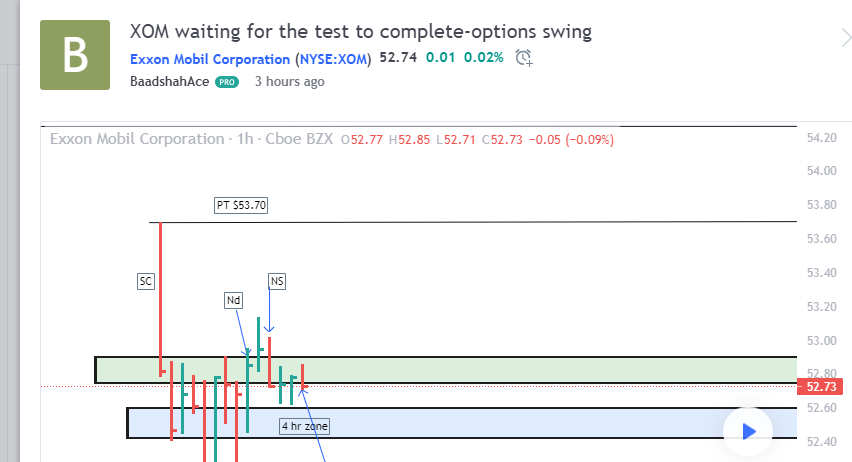
Task: Select the SC annotation label
Action: [x=146, y=282]
